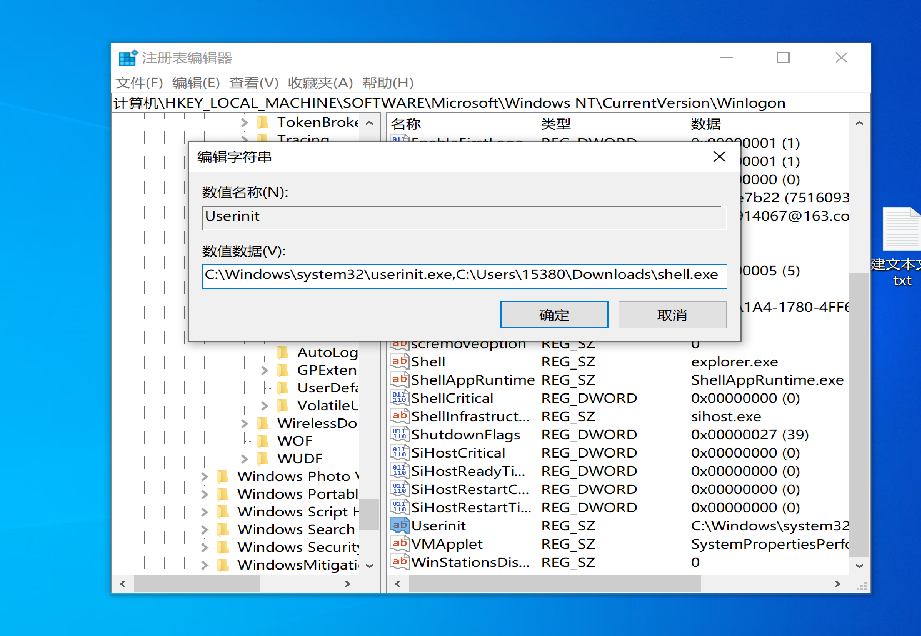The height and width of the screenshot is (636, 921).
Task: Click the registry path address bar
Action: [x=490, y=103]
